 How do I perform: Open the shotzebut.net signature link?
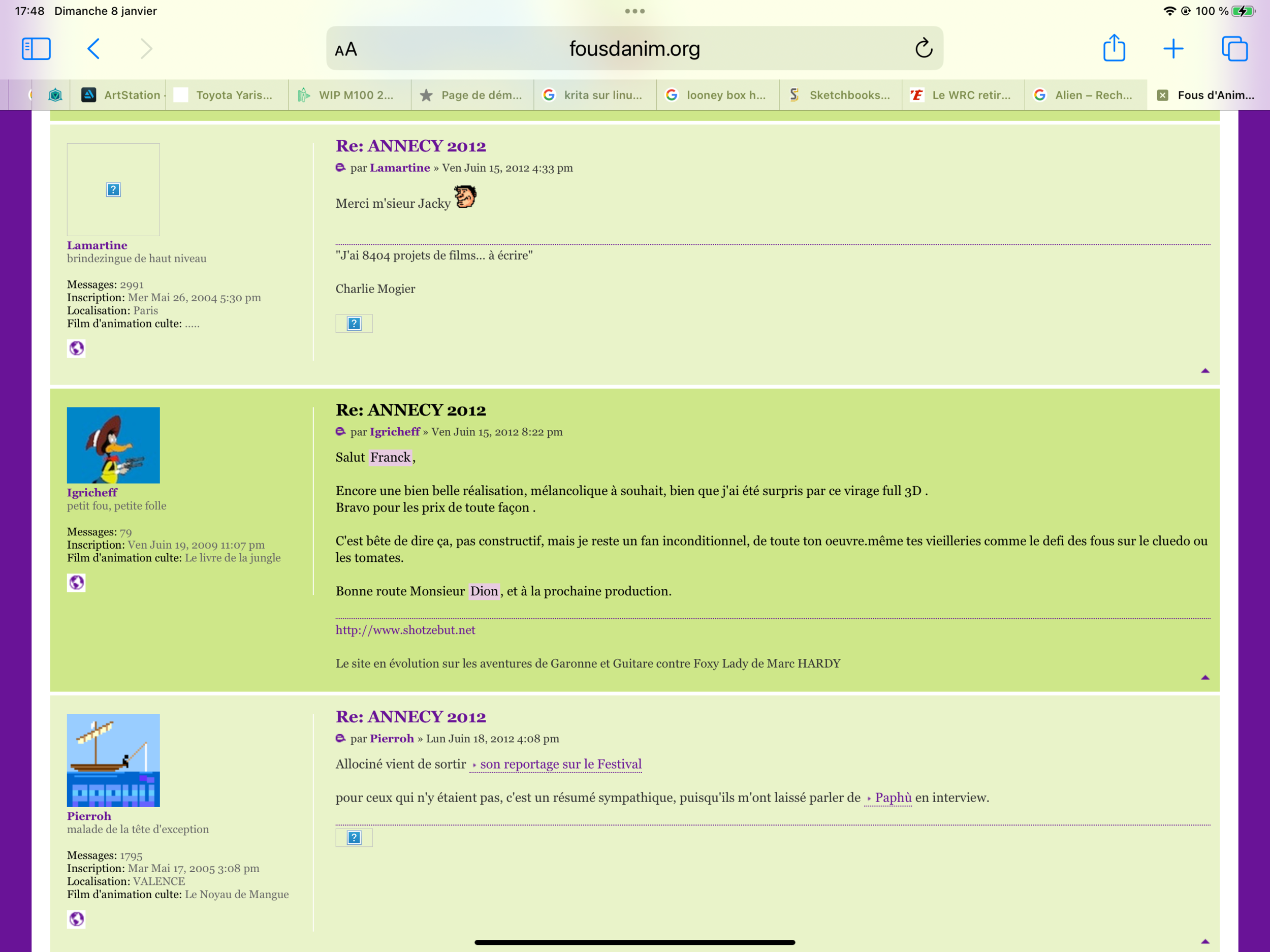point(405,630)
